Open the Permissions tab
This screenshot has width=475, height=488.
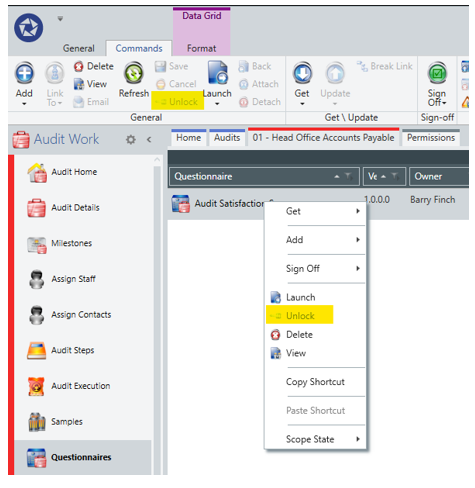(x=431, y=138)
